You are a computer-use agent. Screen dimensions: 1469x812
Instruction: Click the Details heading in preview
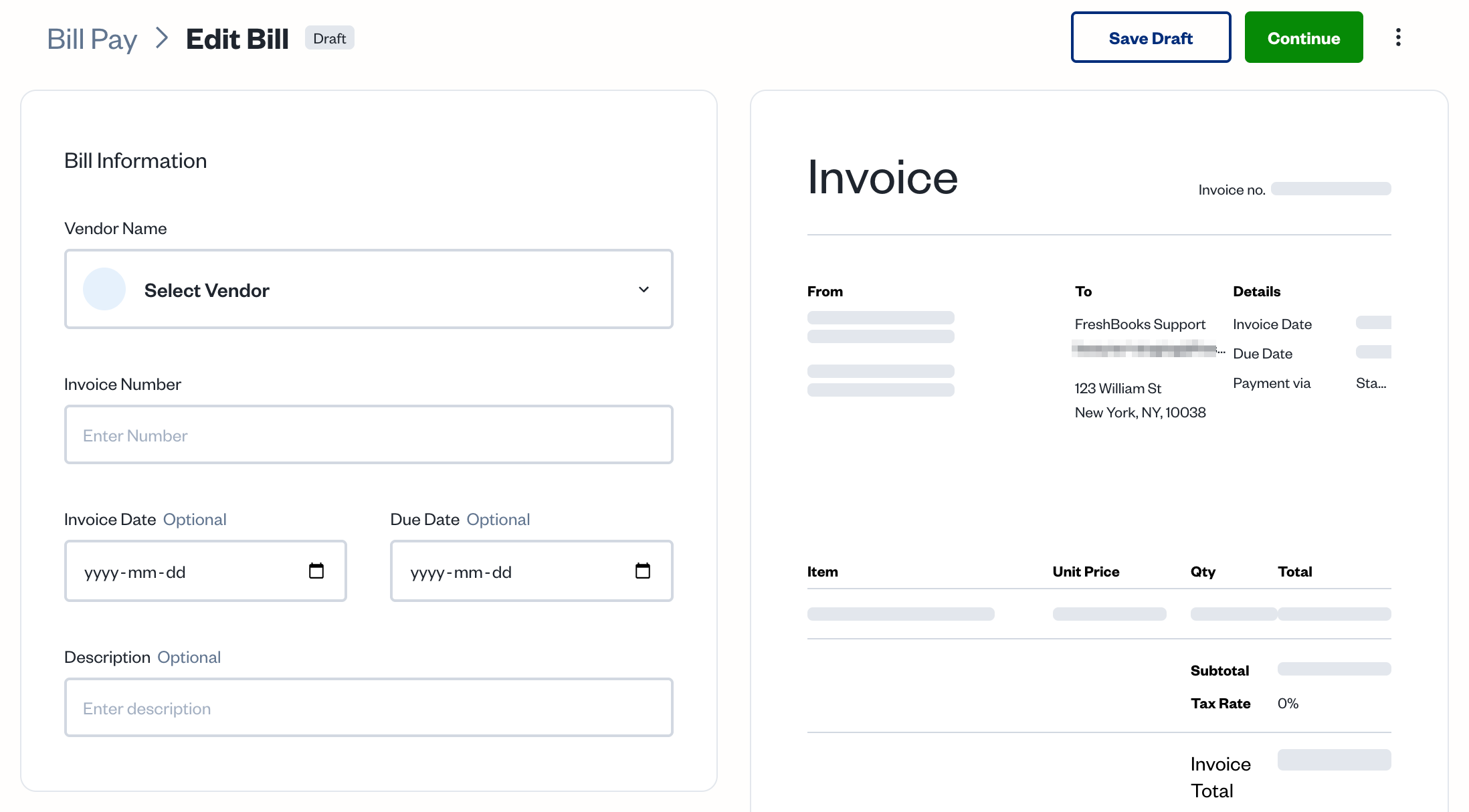pyautogui.click(x=1256, y=292)
